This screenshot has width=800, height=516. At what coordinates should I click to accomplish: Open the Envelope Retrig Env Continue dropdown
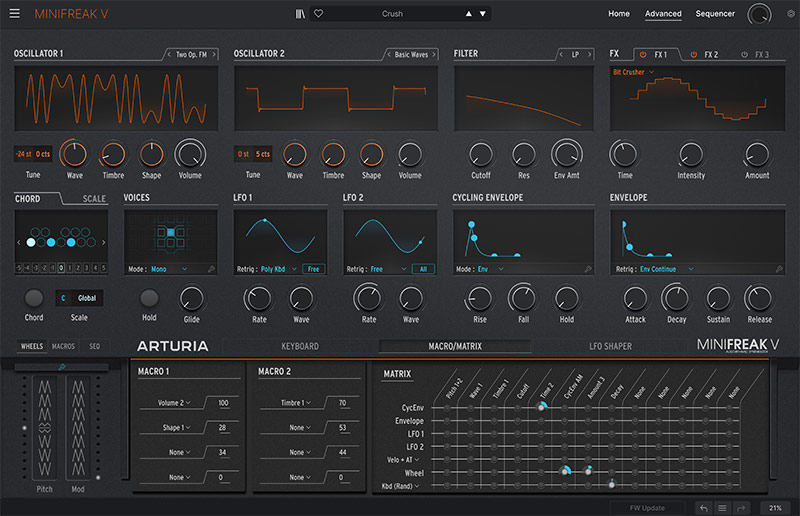666,270
